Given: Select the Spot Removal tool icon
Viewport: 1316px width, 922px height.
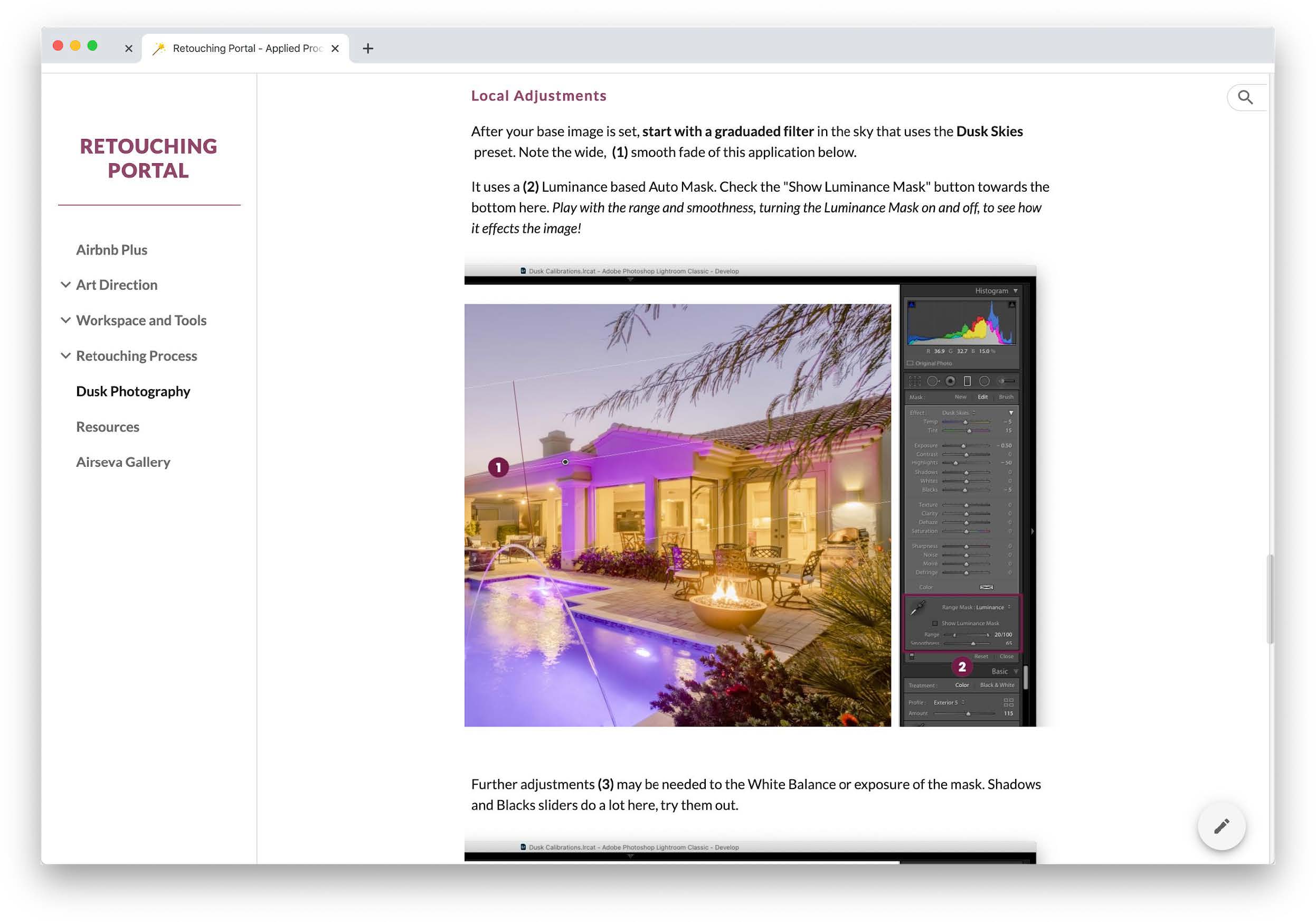Looking at the screenshot, I should [x=933, y=381].
